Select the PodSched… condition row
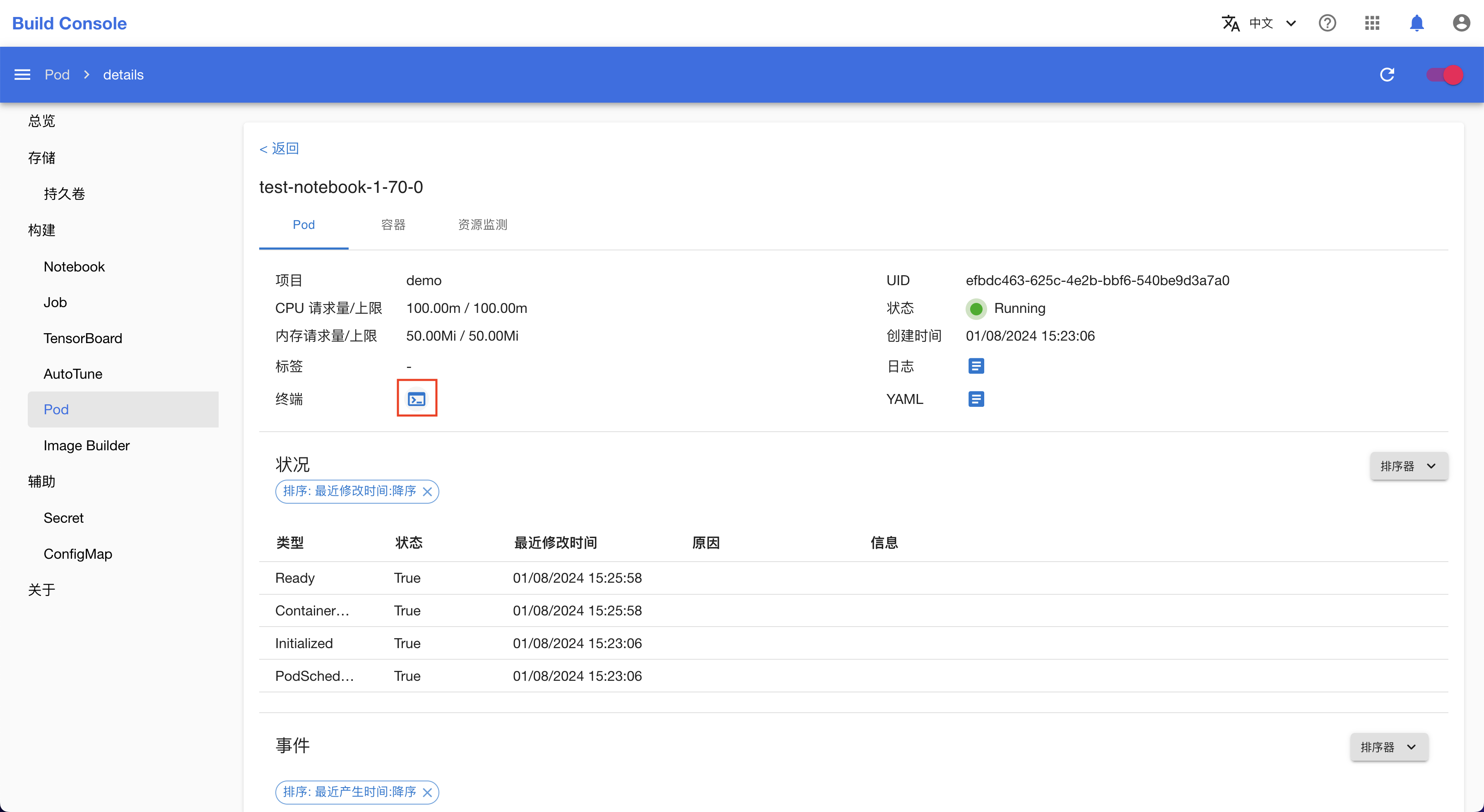This screenshot has width=1484, height=812. tap(853, 676)
